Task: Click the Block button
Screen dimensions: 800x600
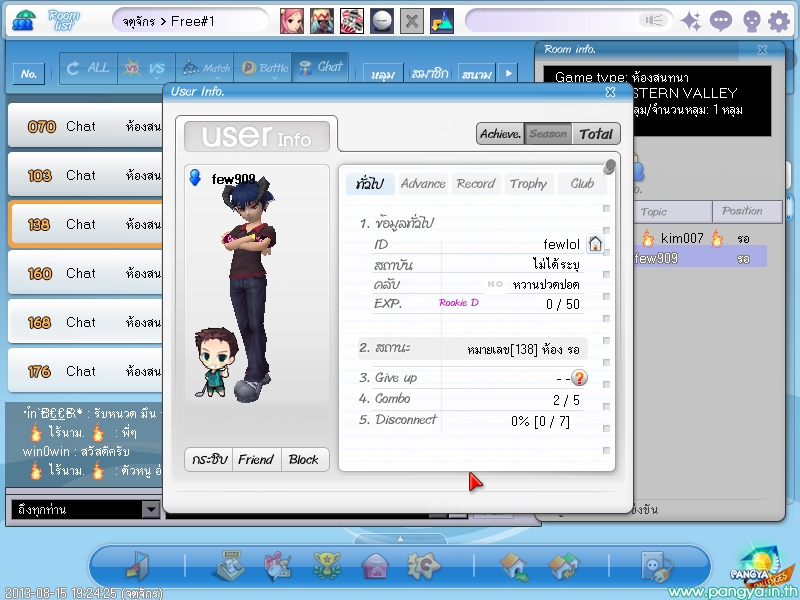Action: tap(304, 460)
